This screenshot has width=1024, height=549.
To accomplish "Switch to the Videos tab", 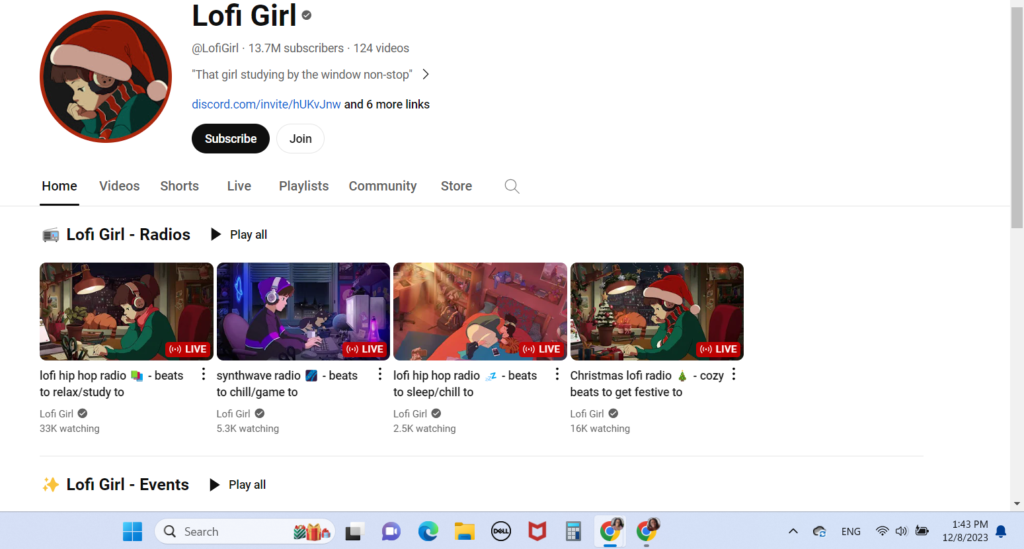I will (120, 186).
